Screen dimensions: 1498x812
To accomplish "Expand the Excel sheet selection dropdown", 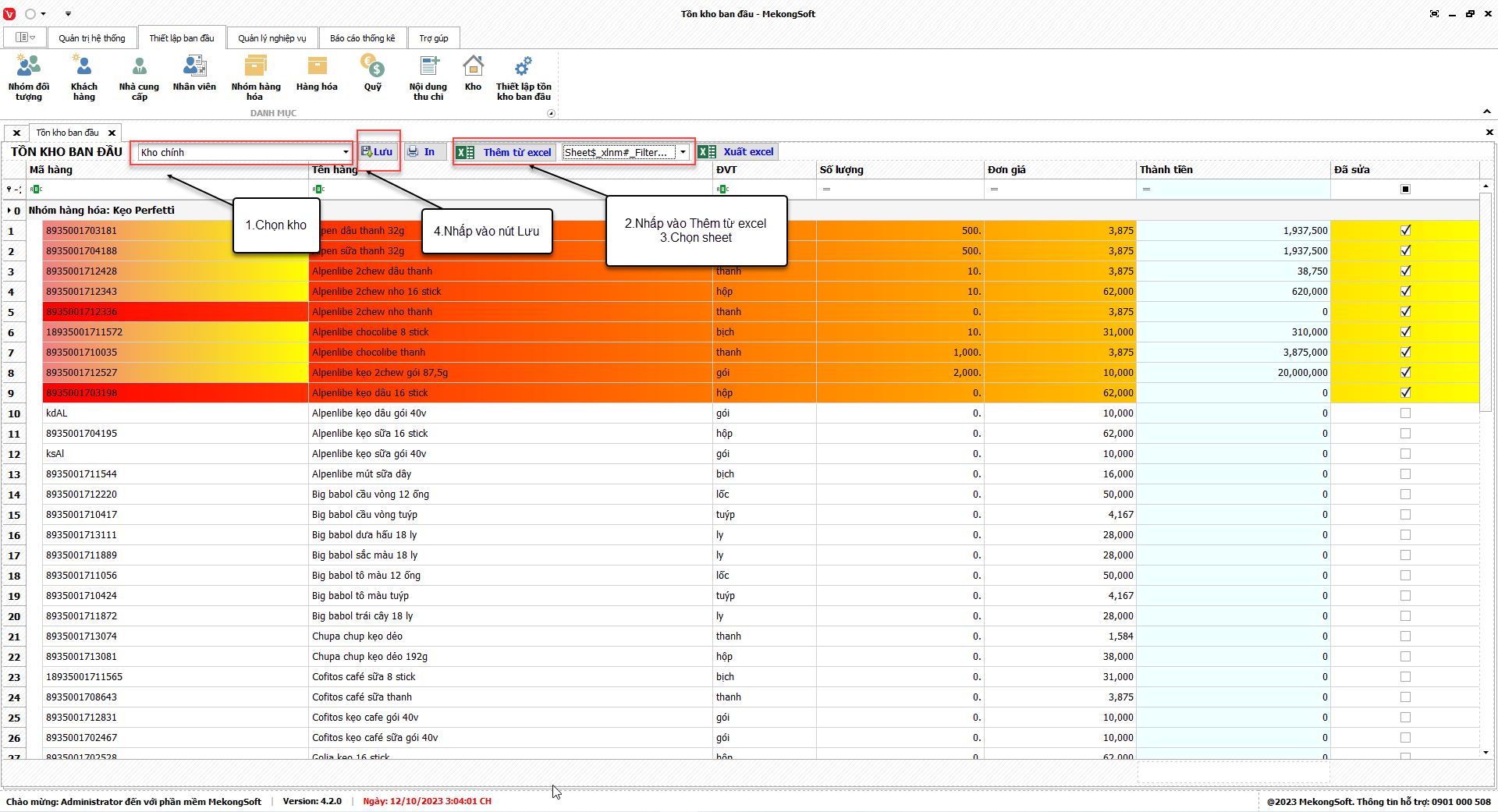I will point(683,152).
